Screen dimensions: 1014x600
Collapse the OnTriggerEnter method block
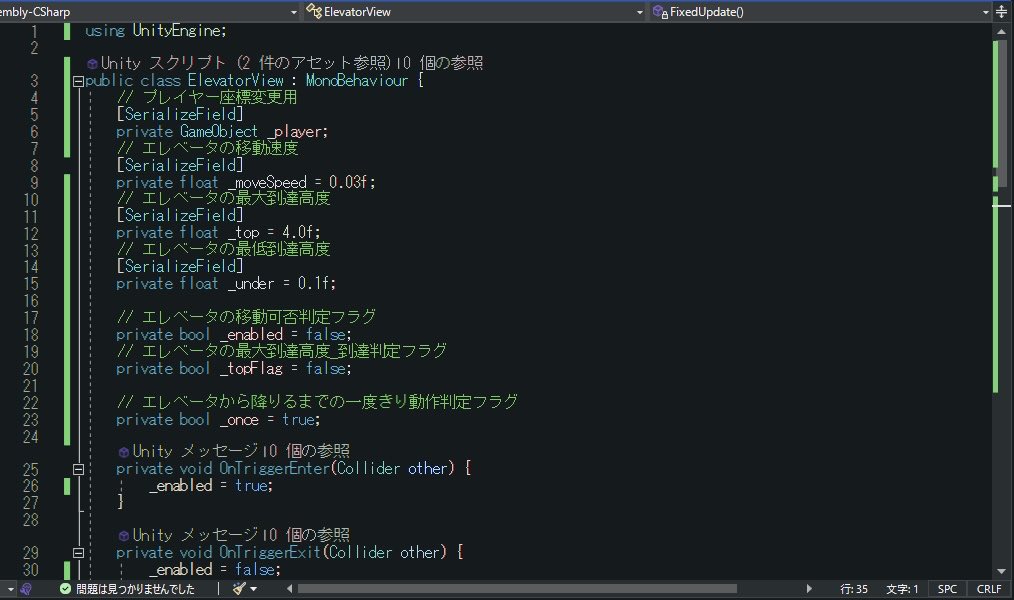[x=78, y=469]
